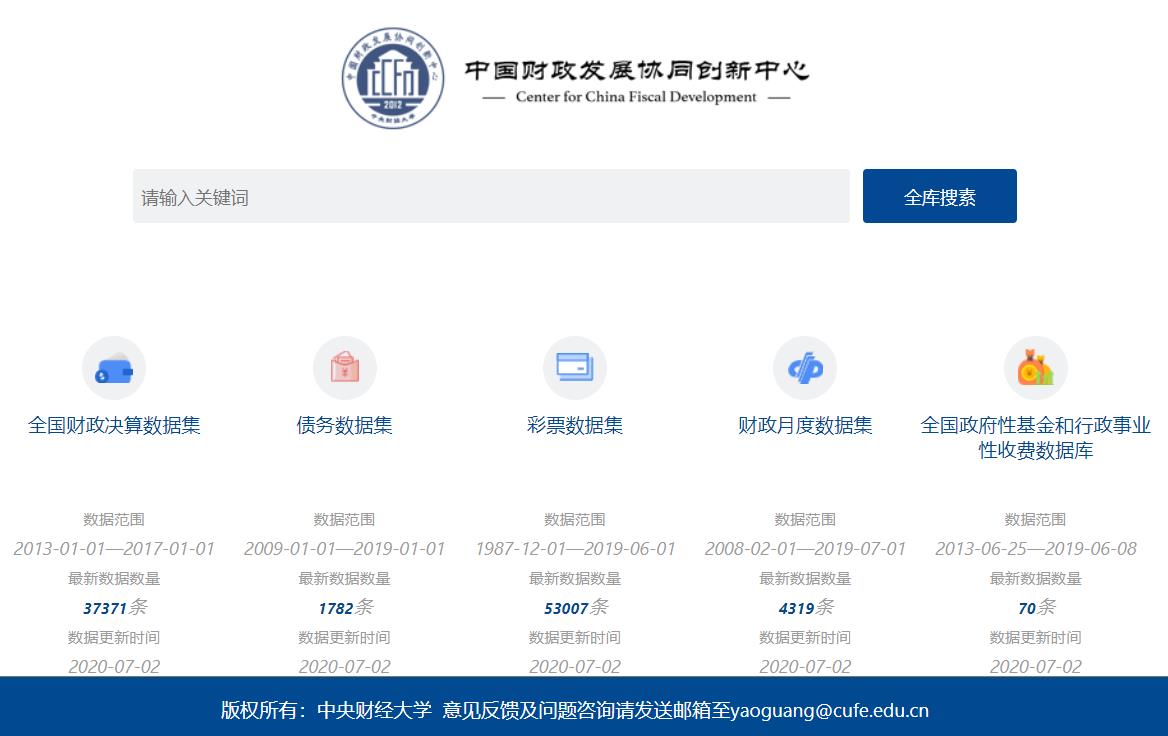
Task: Select the date range 2009-01-01—2019-01-01
Action: (344, 549)
